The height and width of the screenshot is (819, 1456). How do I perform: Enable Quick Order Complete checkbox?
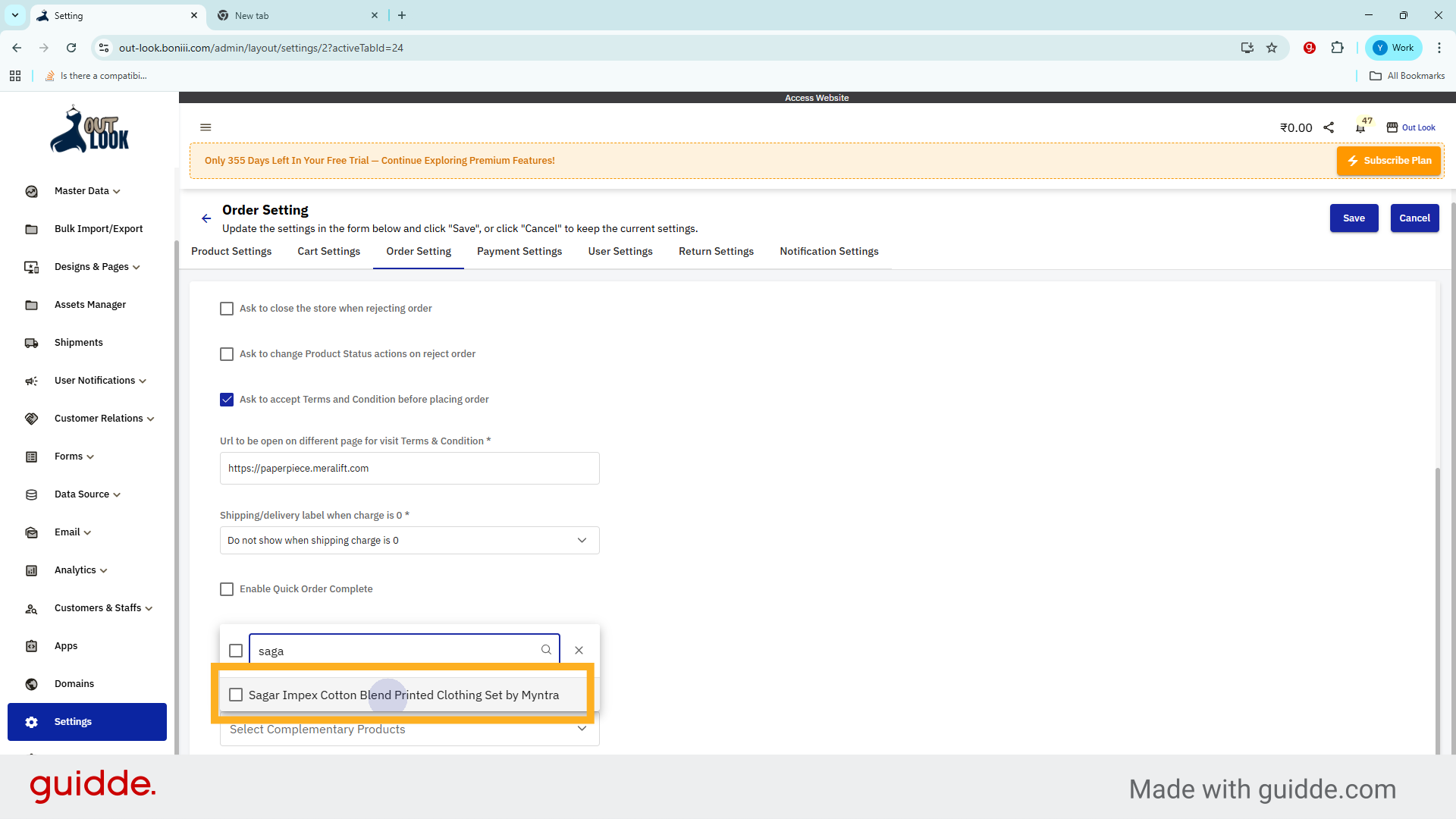point(227,589)
